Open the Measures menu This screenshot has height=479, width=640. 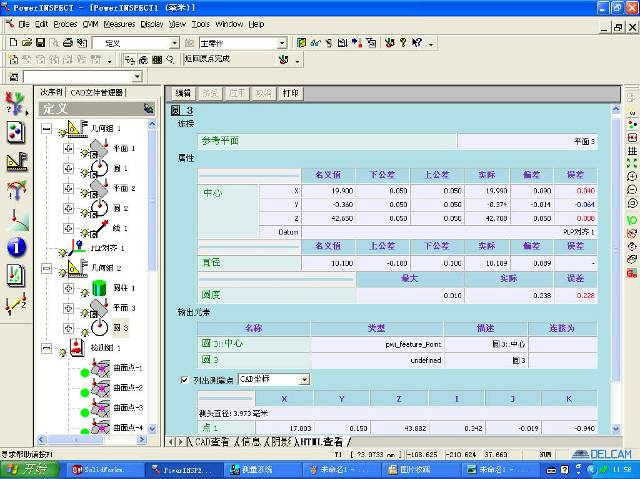(119, 24)
